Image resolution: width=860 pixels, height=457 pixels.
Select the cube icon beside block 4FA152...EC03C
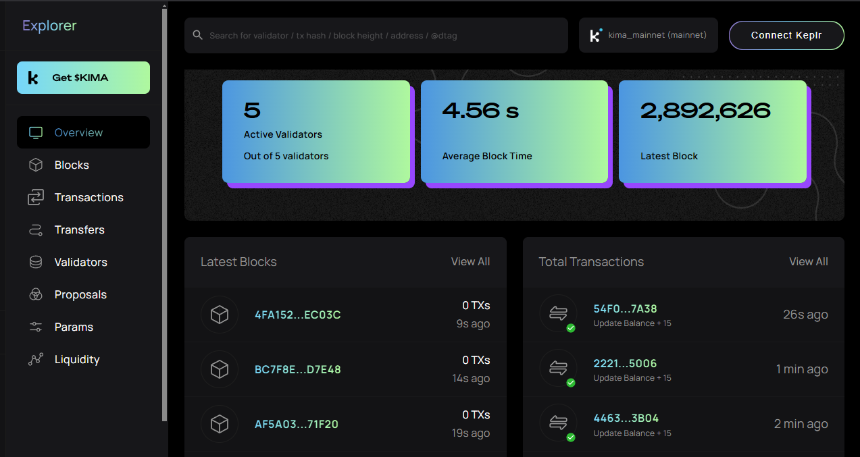(219, 314)
